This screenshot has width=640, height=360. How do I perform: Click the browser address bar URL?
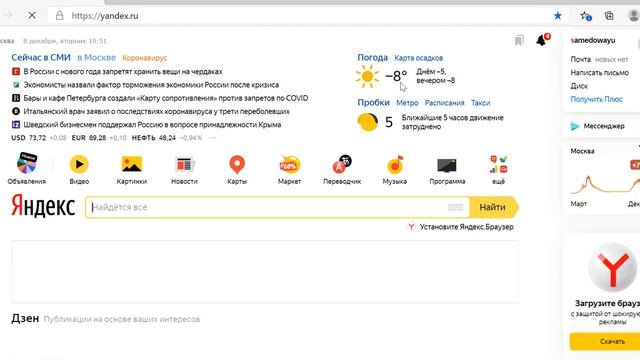(x=105, y=16)
